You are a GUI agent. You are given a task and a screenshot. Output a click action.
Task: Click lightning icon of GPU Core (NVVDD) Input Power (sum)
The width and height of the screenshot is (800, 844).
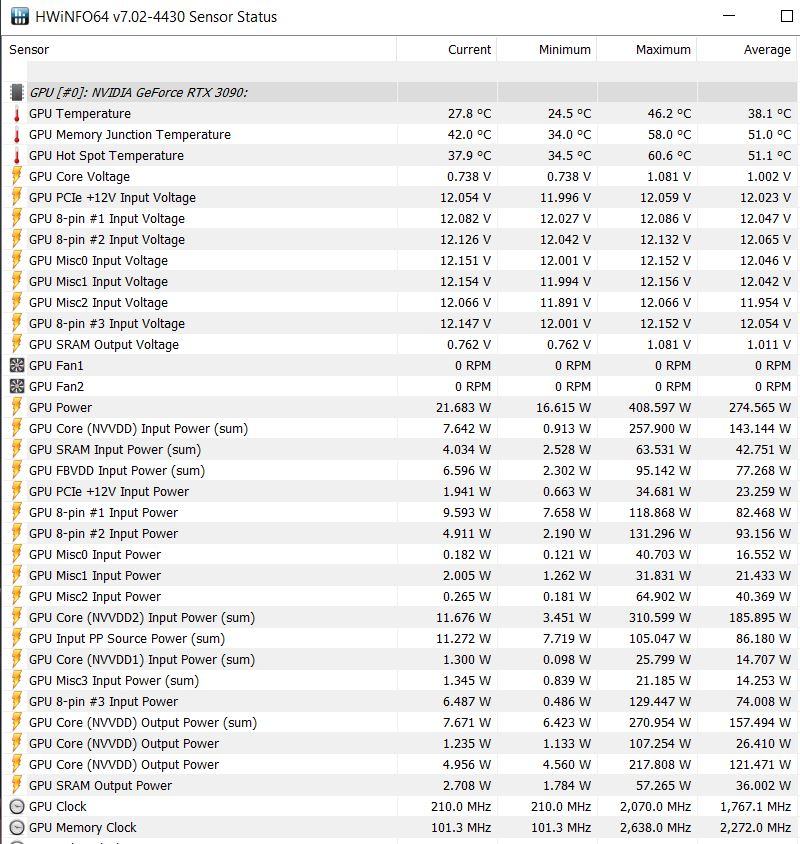(17, 428)
